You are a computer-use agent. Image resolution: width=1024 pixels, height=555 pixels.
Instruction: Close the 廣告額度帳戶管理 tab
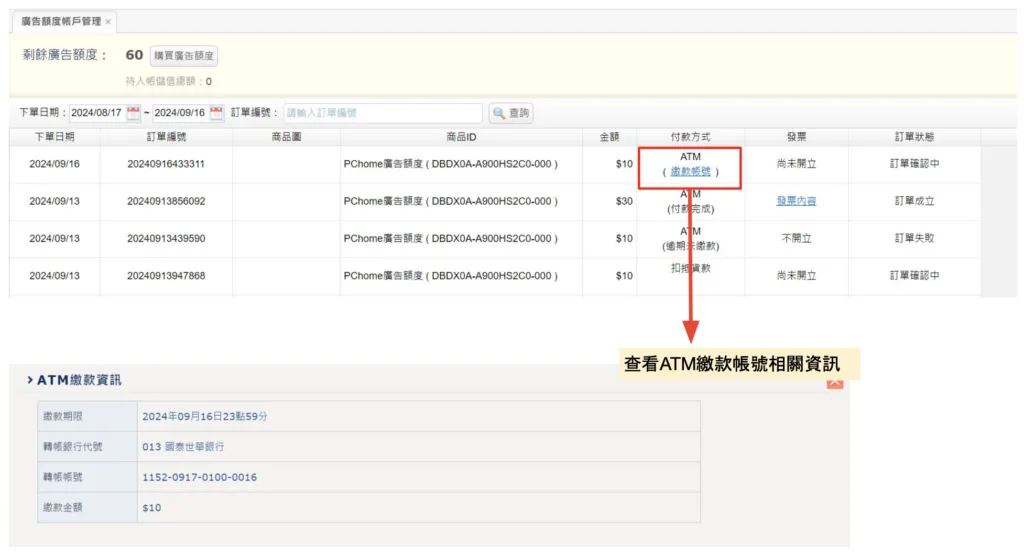pos(108,21)
